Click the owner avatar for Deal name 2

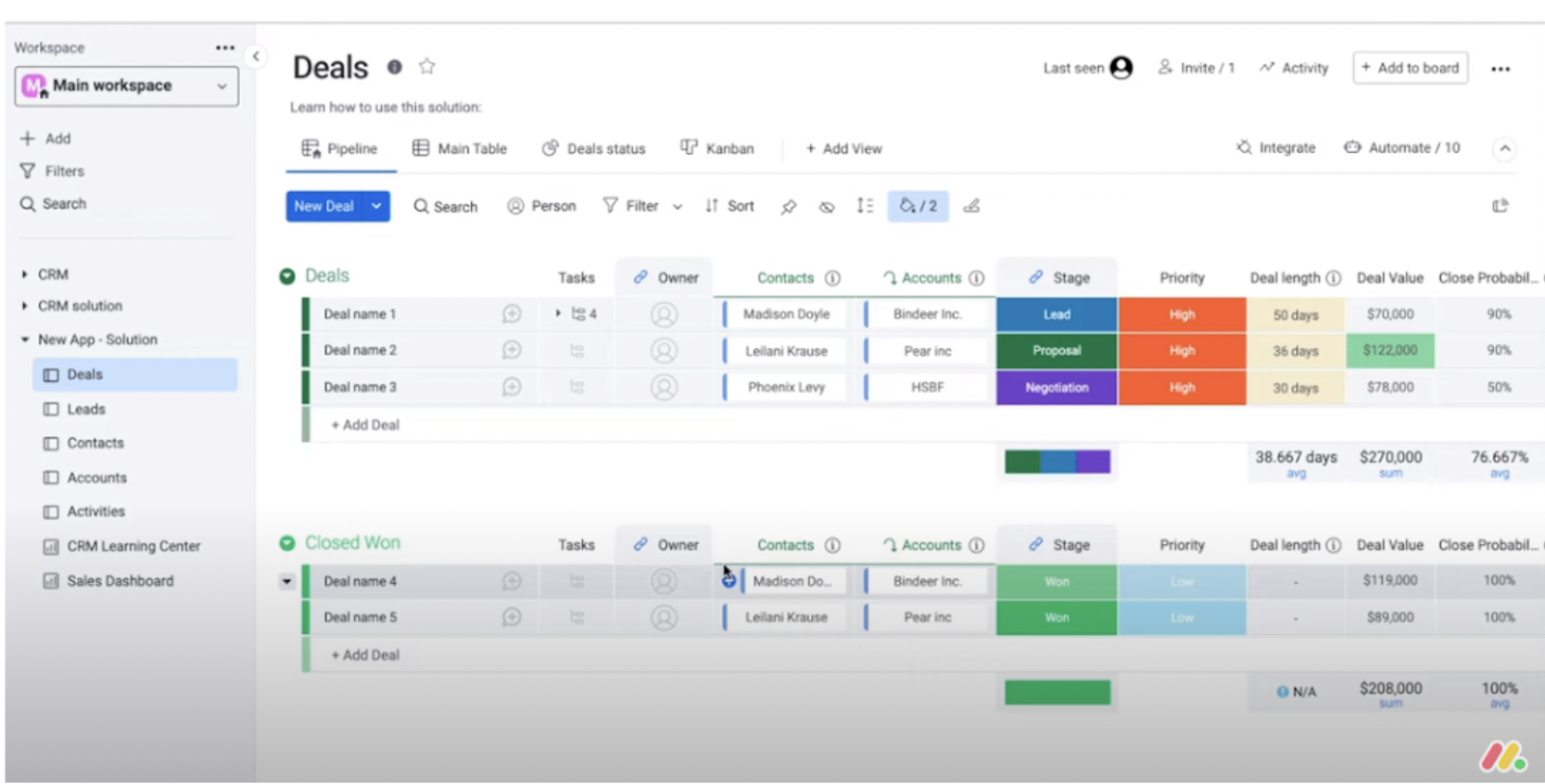pyautogui.click(x=664, y=350)
